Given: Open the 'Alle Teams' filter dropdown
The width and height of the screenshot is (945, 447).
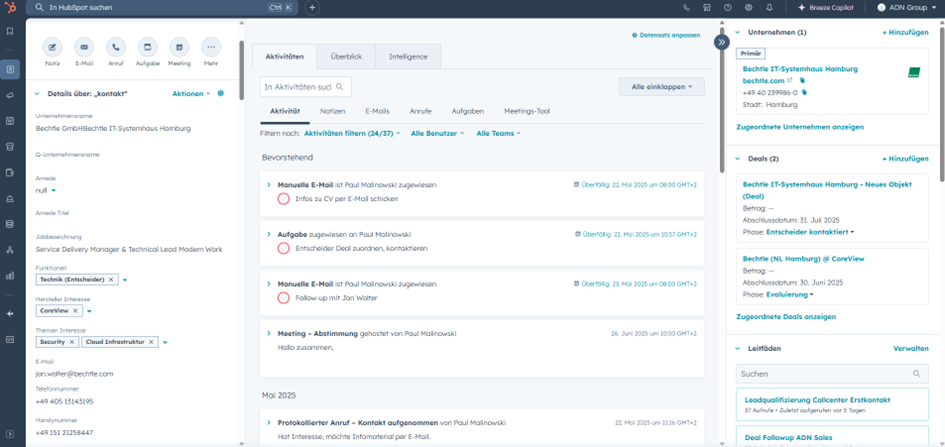Looking at the screenshot, I should [x=498, y=133].
